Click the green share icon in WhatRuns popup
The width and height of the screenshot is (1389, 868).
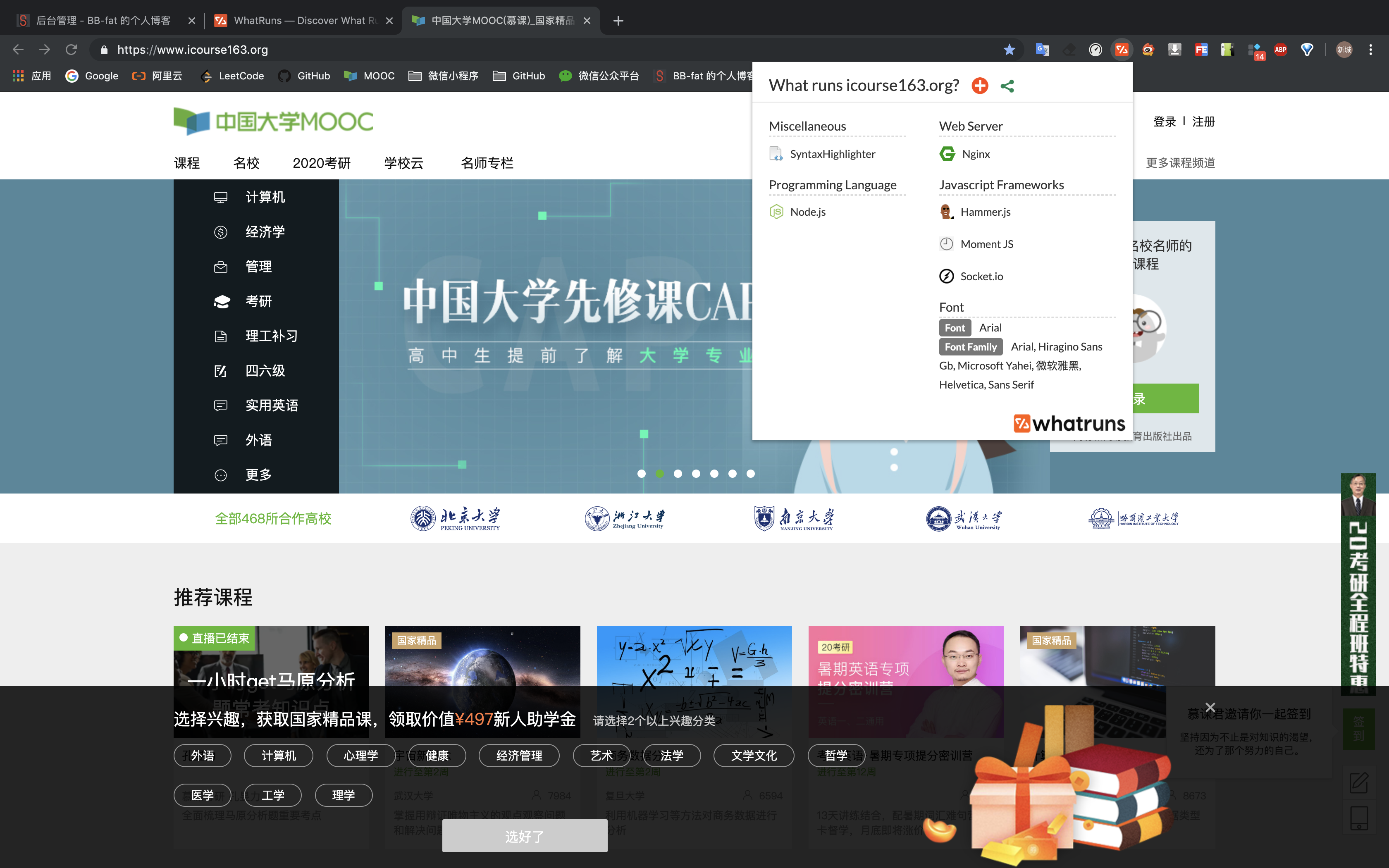(1007, 86)
